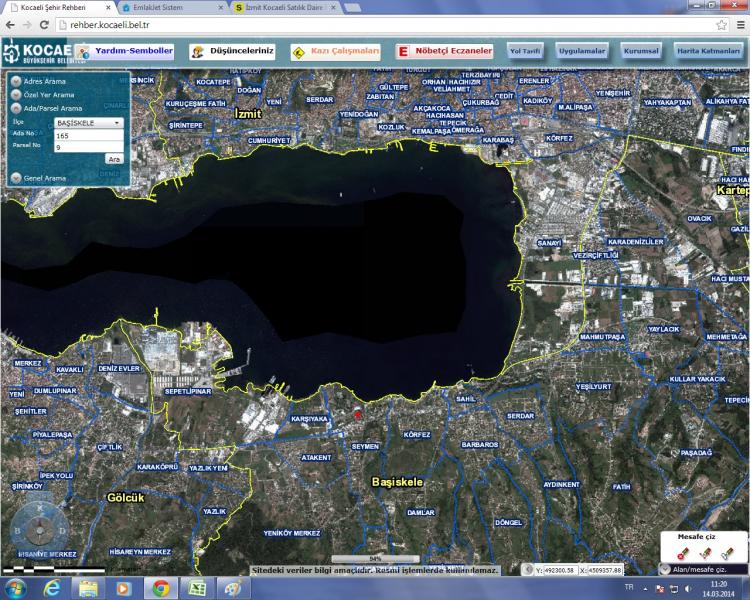The image size is (750, 600).
Task: Click the Parsel No input field
Action: (x=89, y=147)
